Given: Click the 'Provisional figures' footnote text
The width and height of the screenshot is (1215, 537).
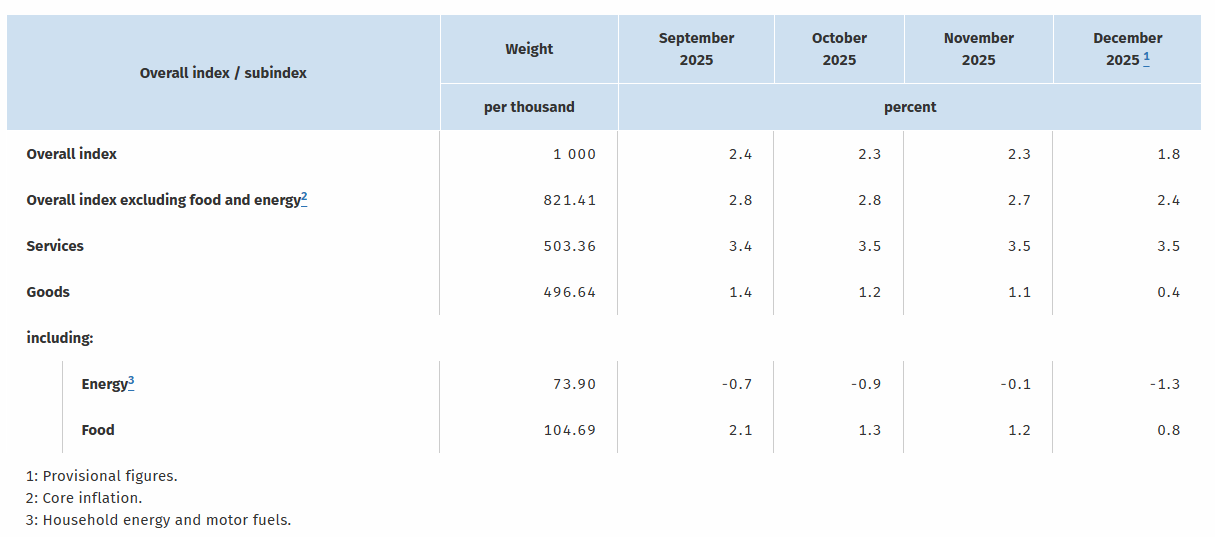Looking at the screenshot, I should click(x=102, y=476).
